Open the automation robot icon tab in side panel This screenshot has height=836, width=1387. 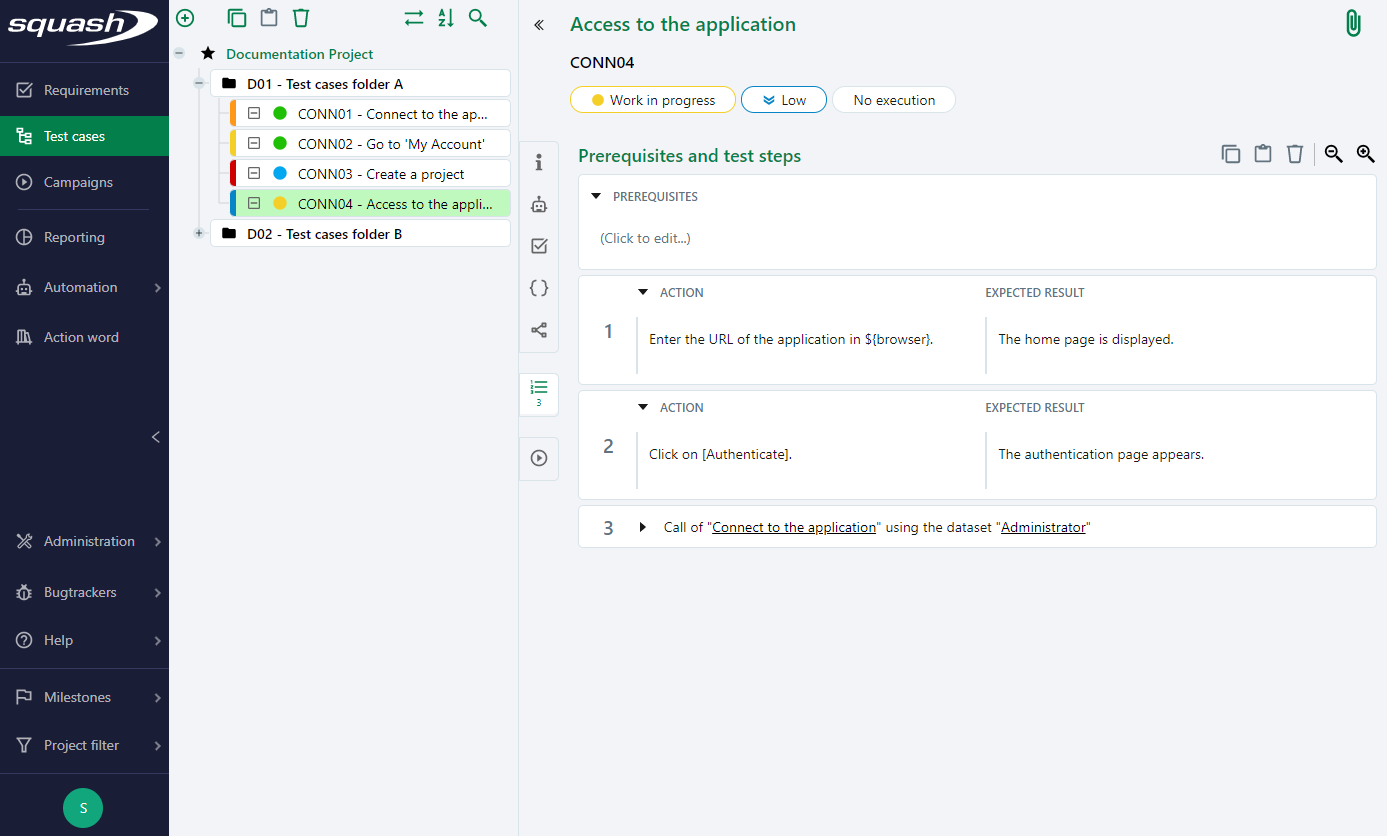[539, 204]
